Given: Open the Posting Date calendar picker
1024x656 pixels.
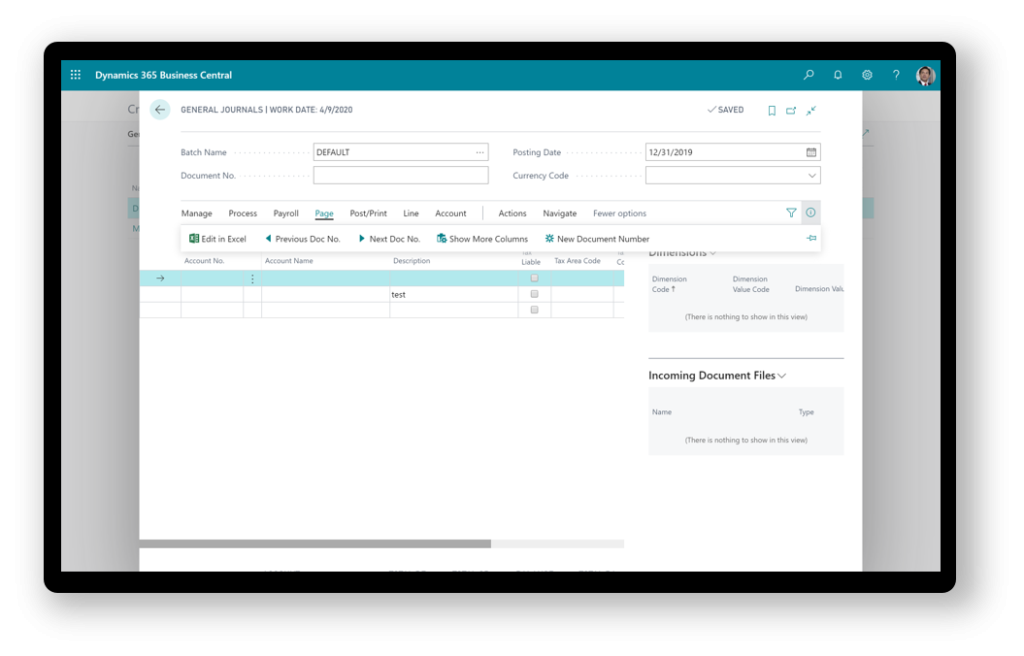Looking at the screenshot, I should [x=811, y=153].
